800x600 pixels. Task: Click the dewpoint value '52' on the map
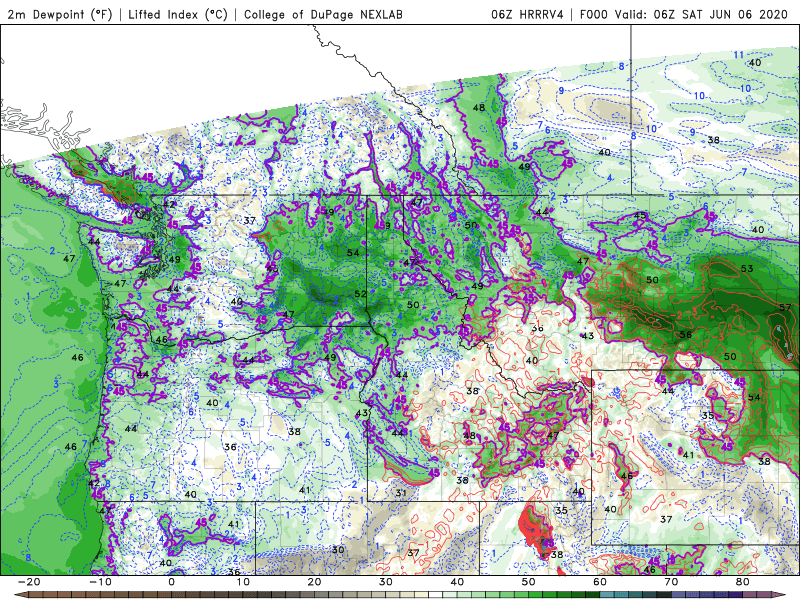pos(360,294)
